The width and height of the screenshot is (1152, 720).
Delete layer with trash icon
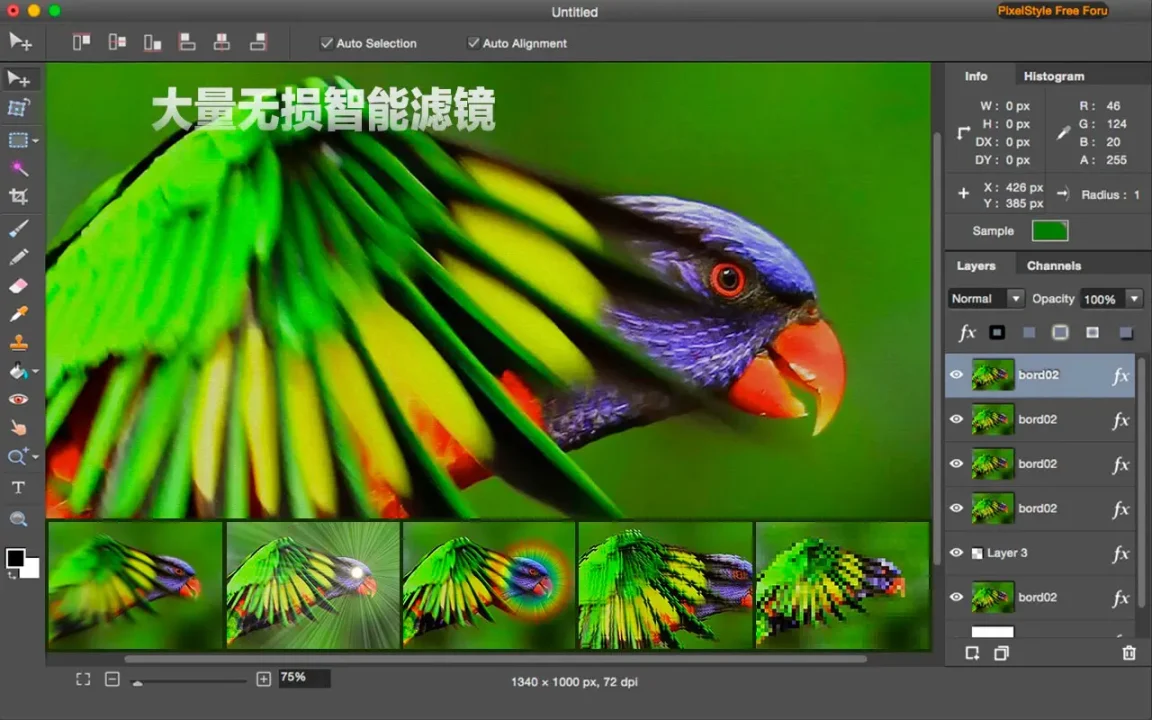(1129, 652)
